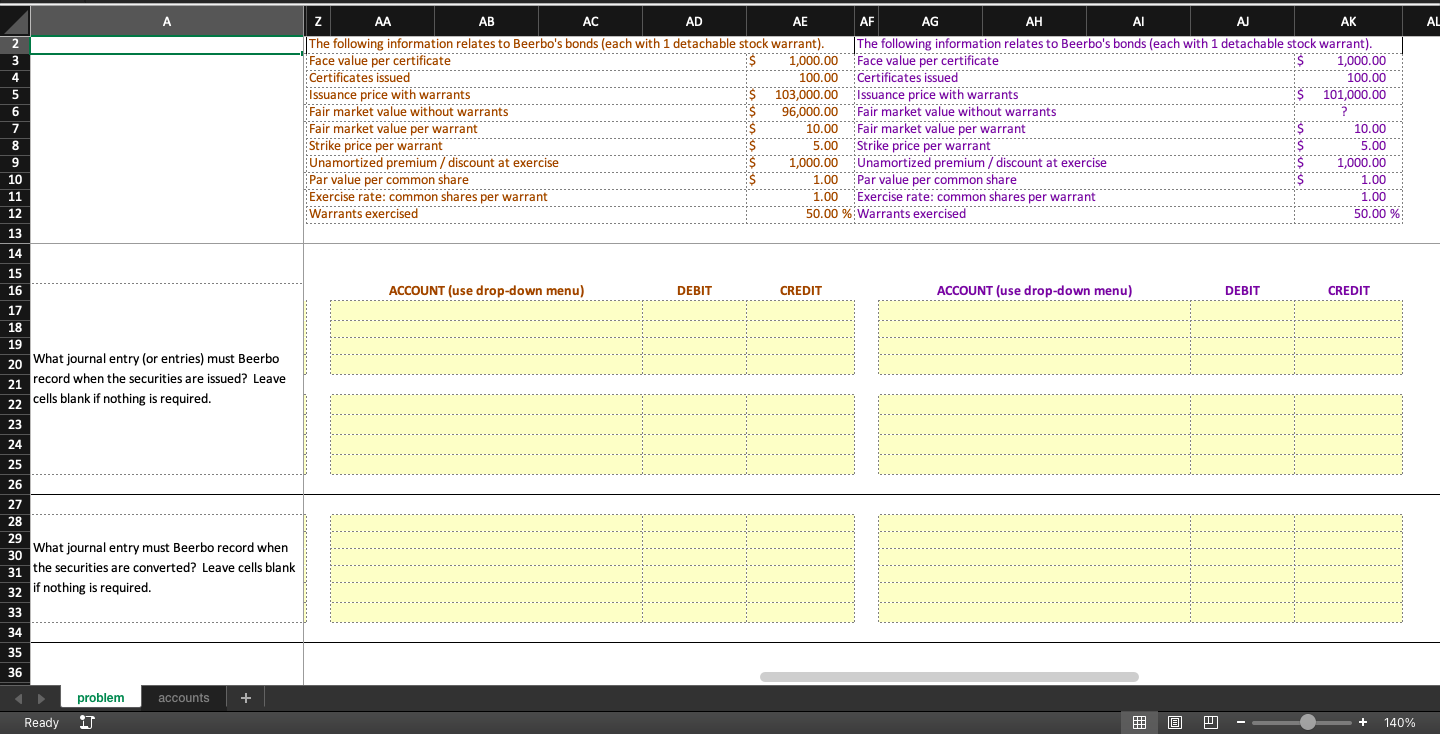Select column A header

pyautogui.click(x=167, y=21)
